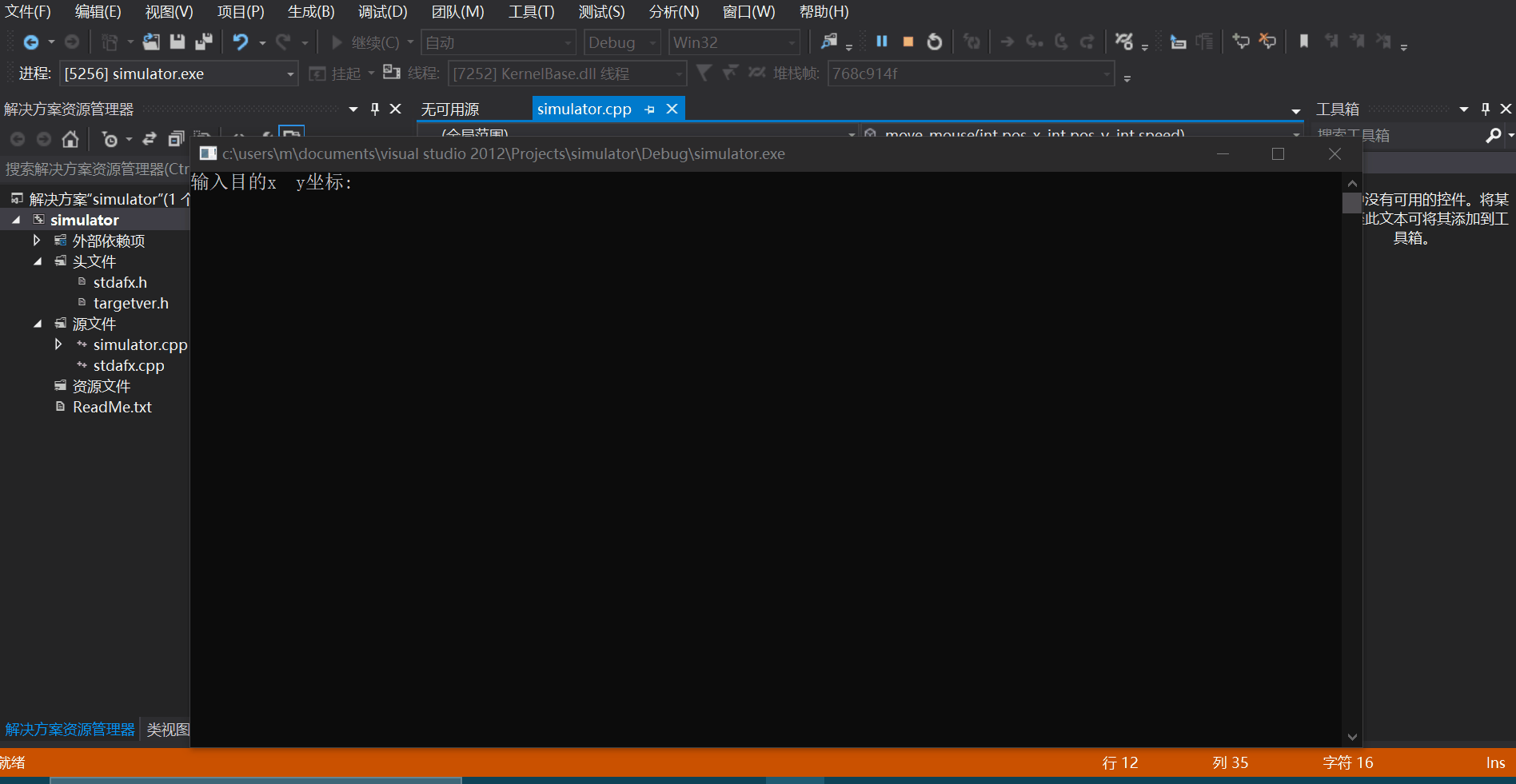Stop debugging with the orange square

(908, 42)
